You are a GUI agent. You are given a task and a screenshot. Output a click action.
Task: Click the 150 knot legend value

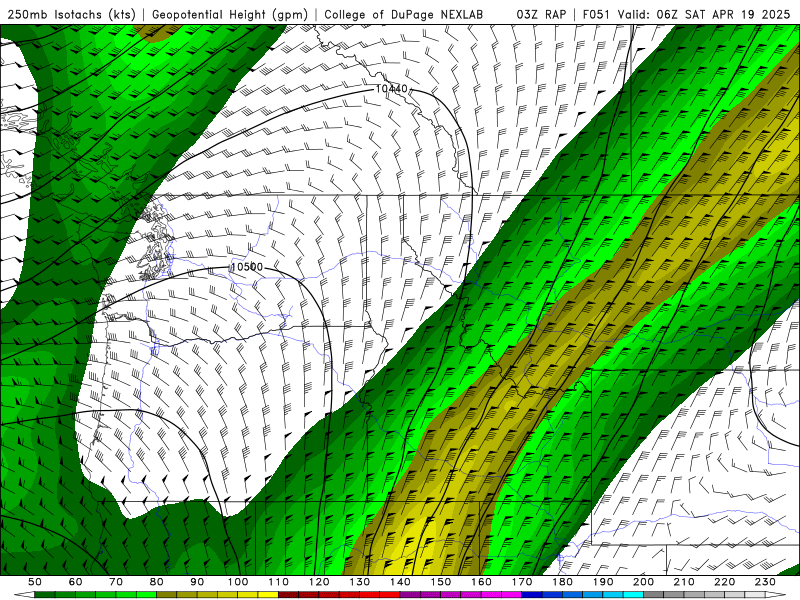tap(441, 582)
